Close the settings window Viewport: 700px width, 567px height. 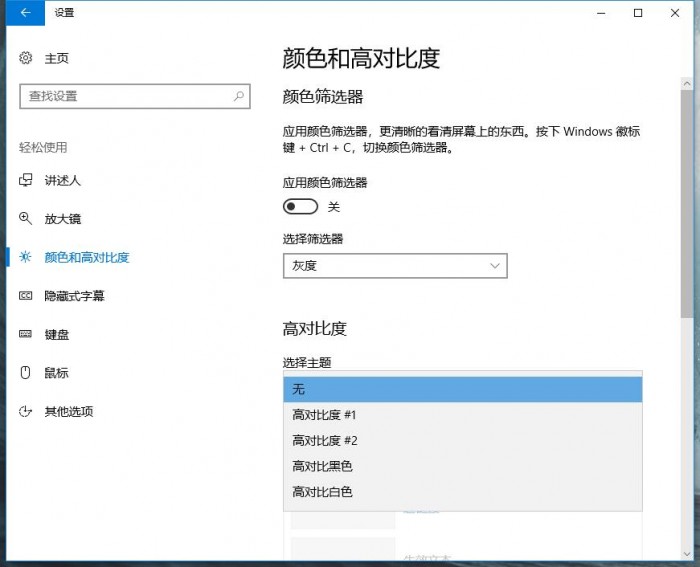(x=675, y=13)
